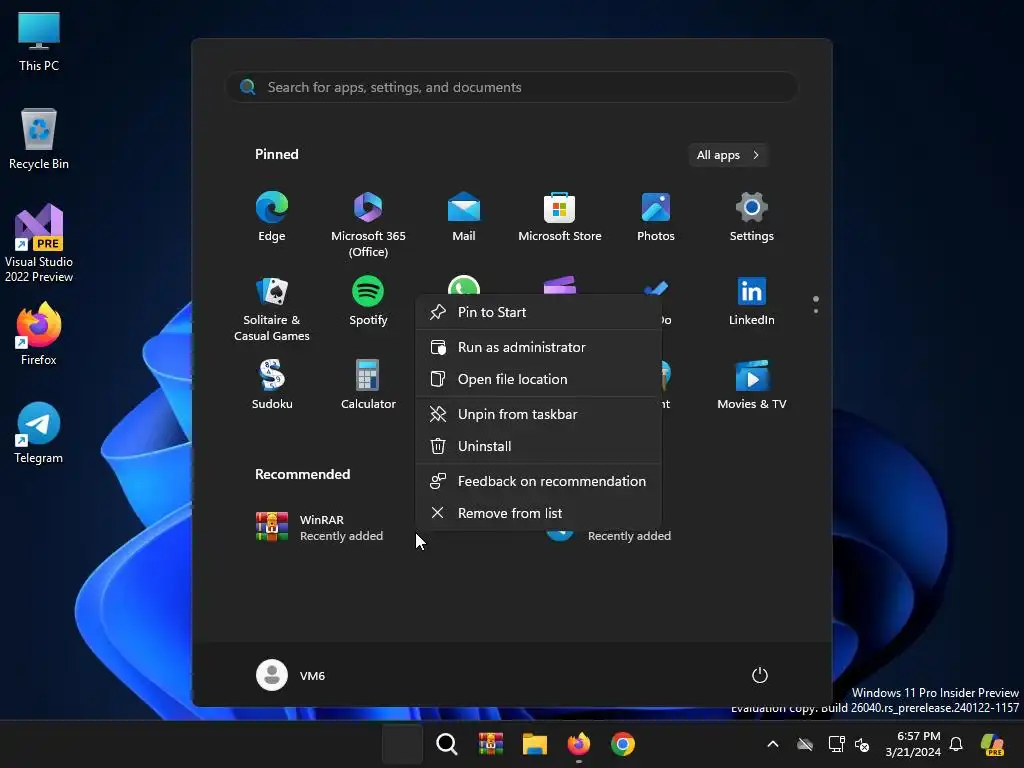1024x768 pixels.
Task: Select Unpin from taskbar
Action: point(539,415)
